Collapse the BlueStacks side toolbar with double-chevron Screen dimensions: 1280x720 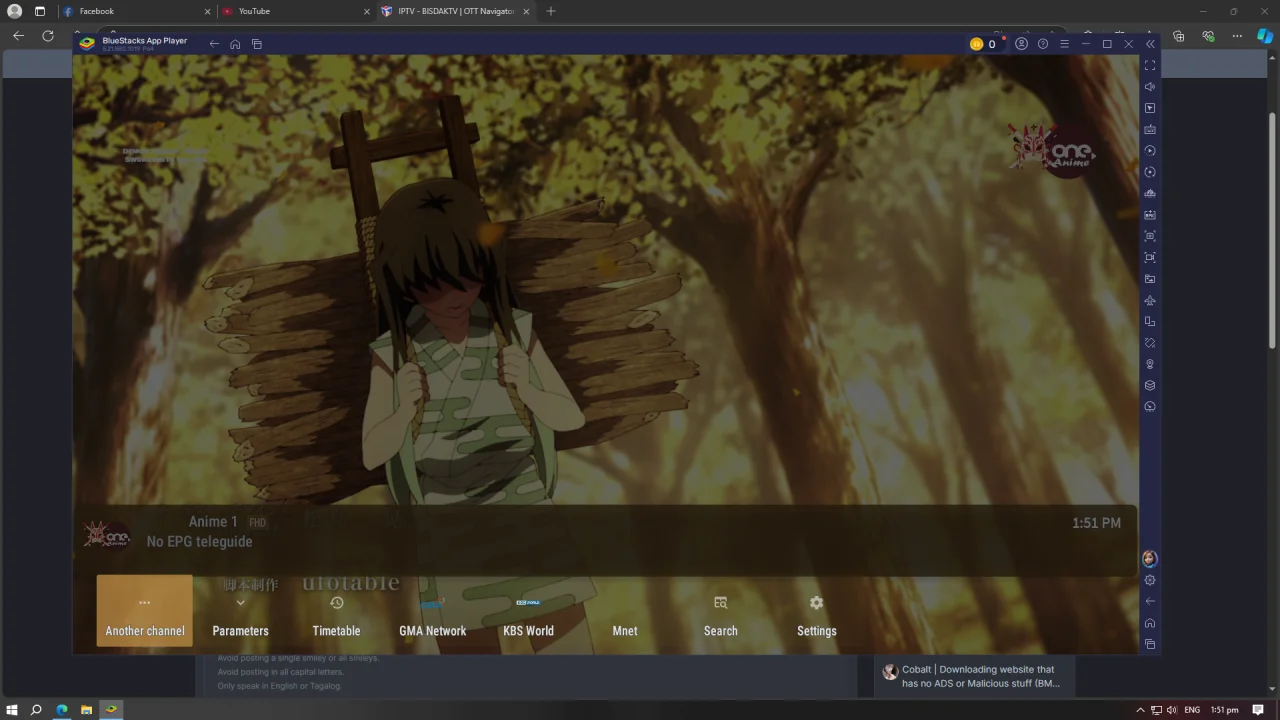point(1150,44)
